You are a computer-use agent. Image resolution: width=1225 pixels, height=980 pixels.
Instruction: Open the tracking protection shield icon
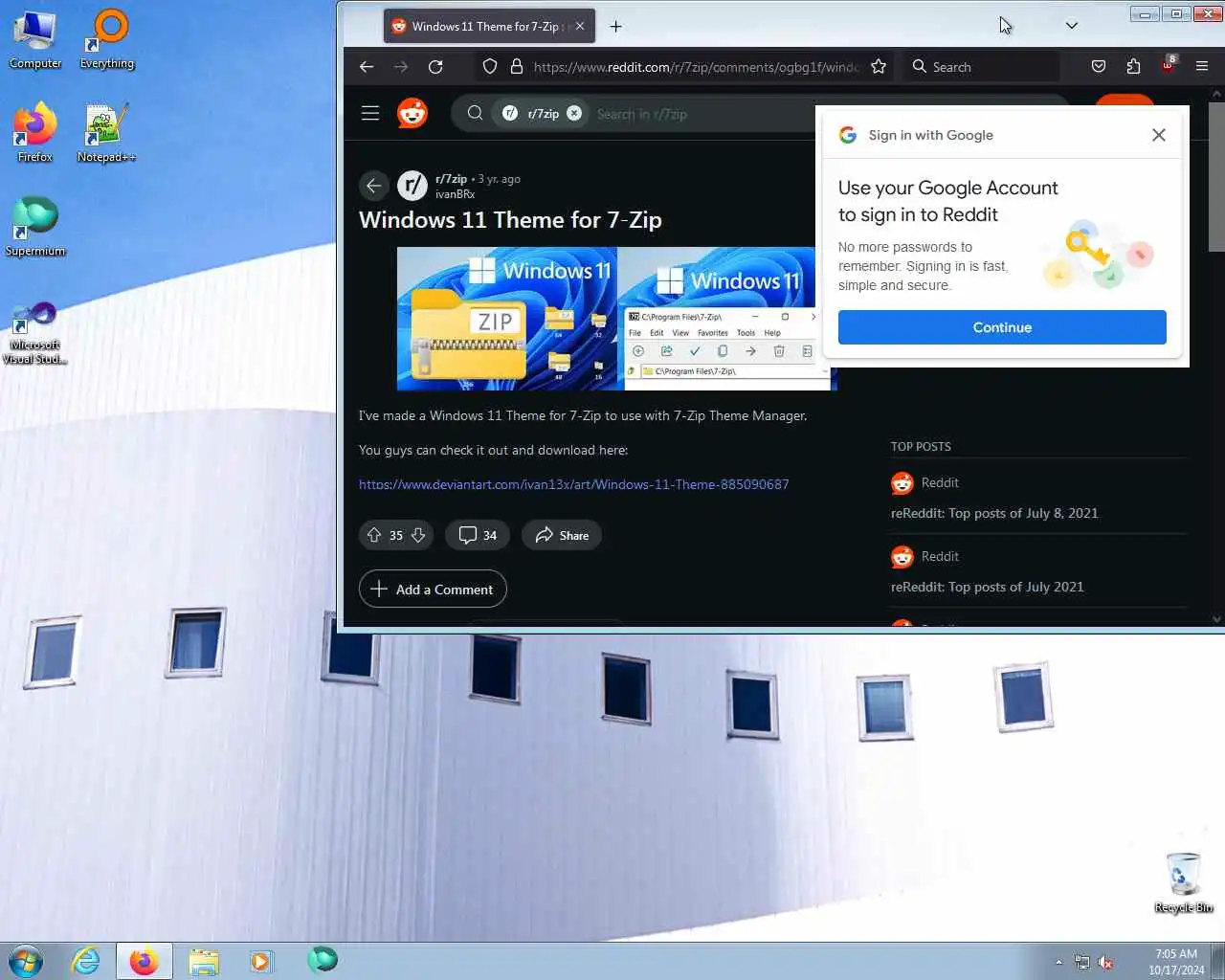(490, 67)
